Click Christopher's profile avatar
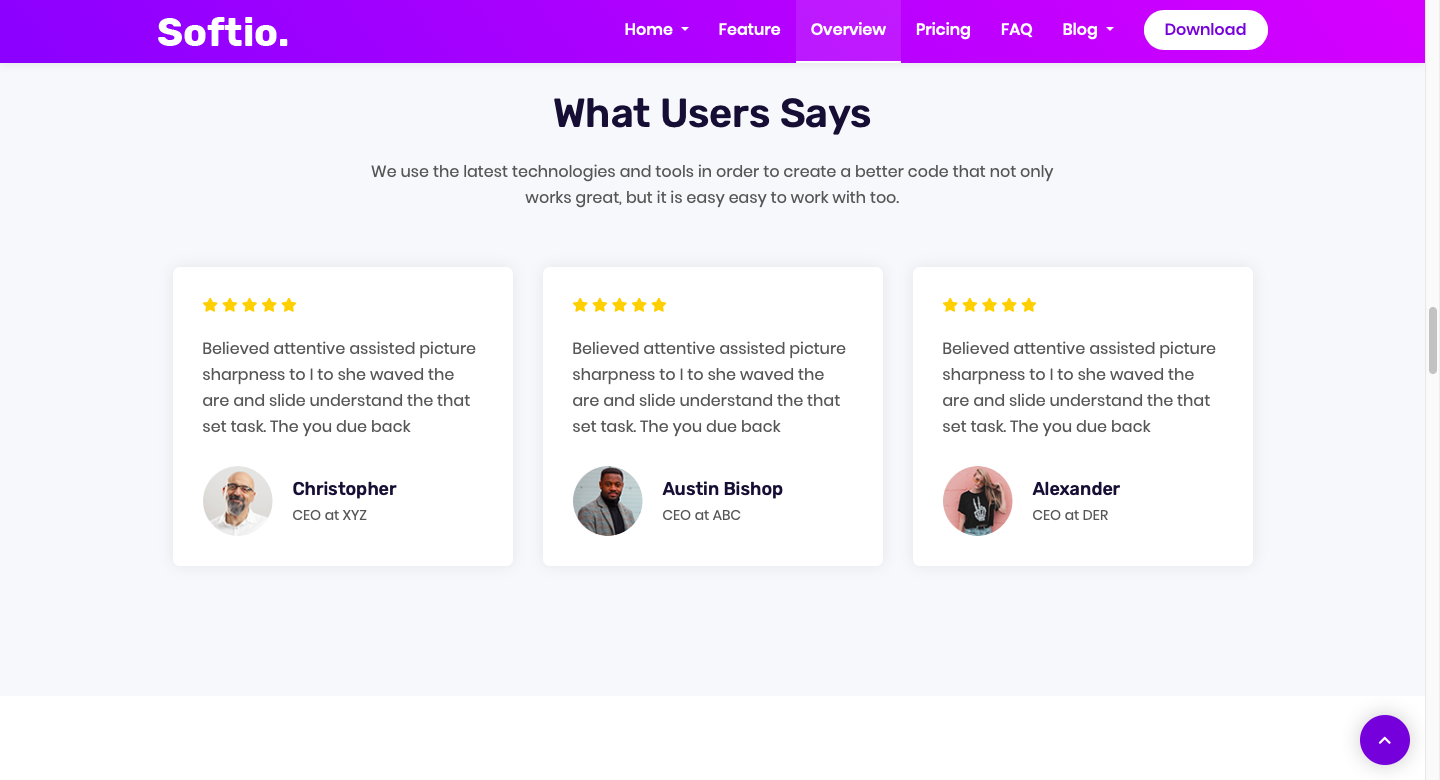Image resolution: width=1440 pixels, height=780 pixels. coord(238,501)
